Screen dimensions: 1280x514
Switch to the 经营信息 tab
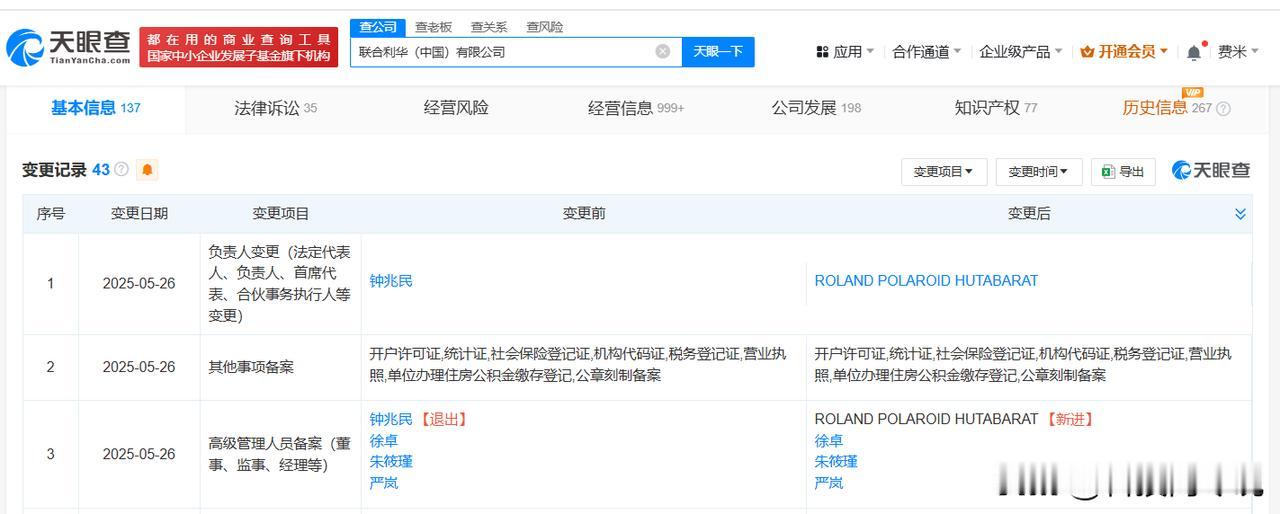coord(636,108)
